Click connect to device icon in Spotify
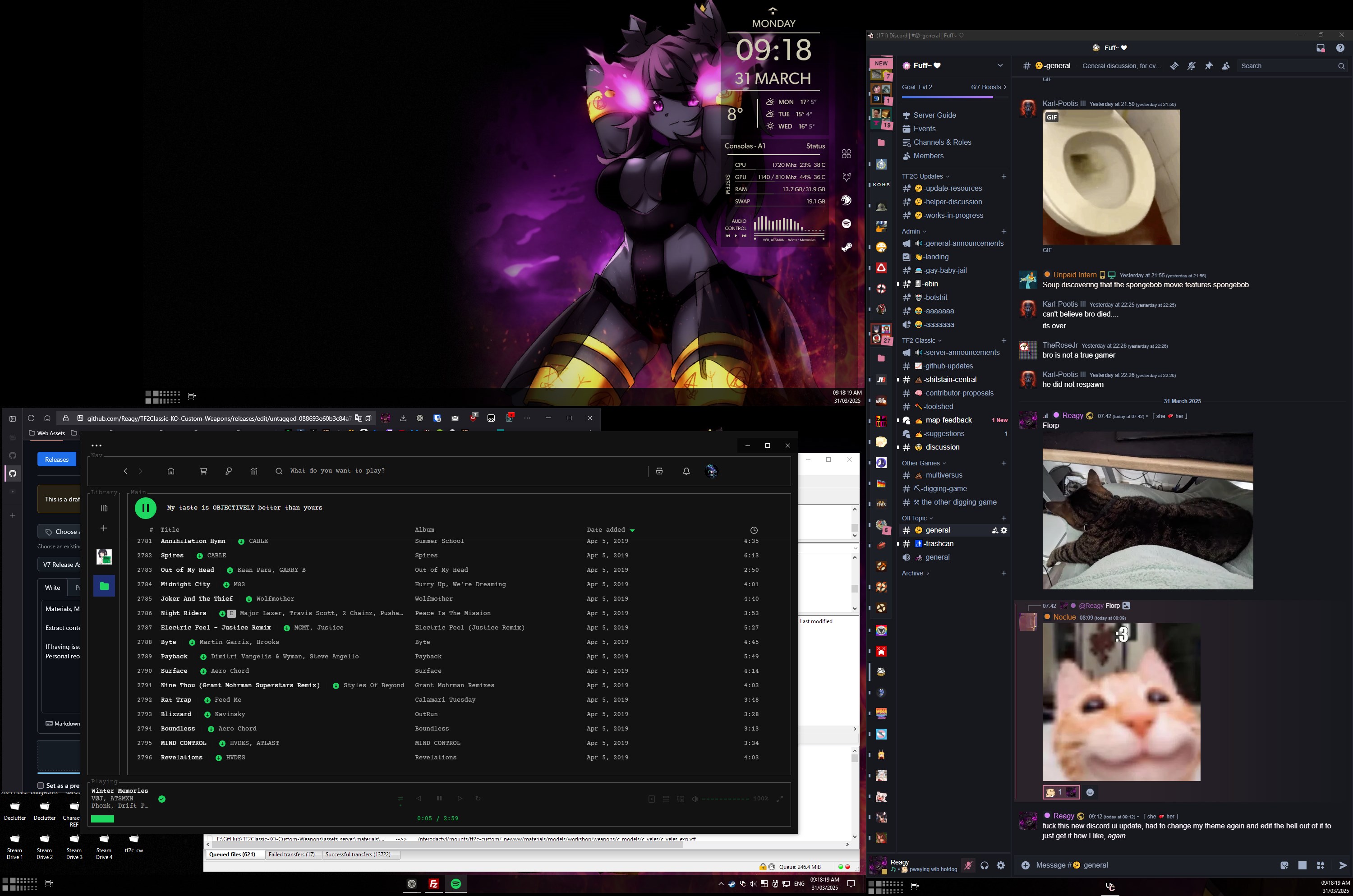 681,799
